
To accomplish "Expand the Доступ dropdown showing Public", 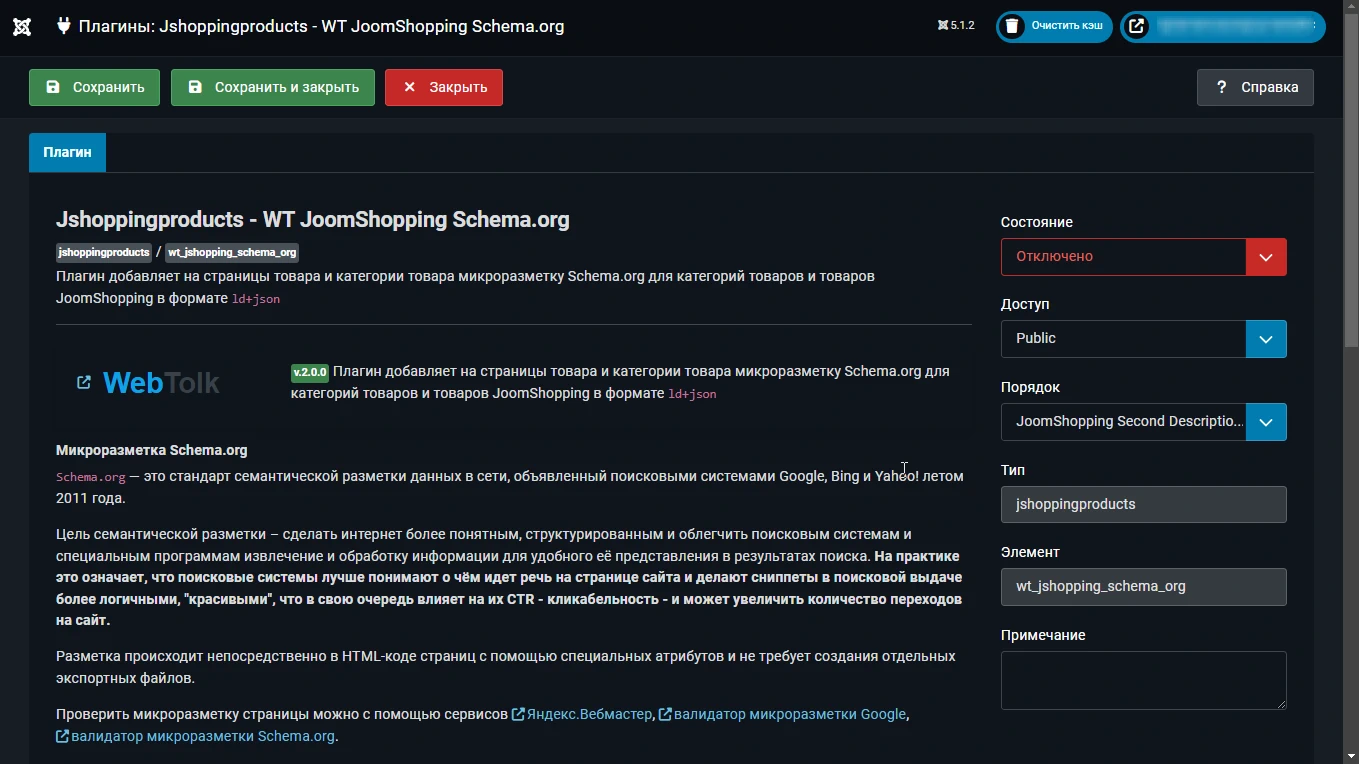I will click(x=1143, y=339).
